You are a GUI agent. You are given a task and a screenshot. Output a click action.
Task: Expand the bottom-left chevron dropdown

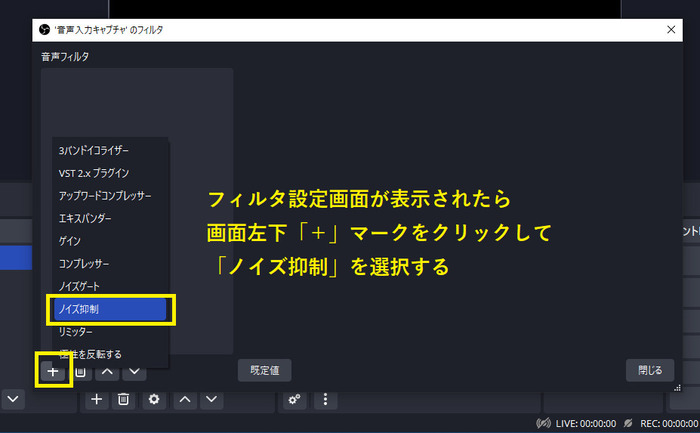tap(13, 400)
